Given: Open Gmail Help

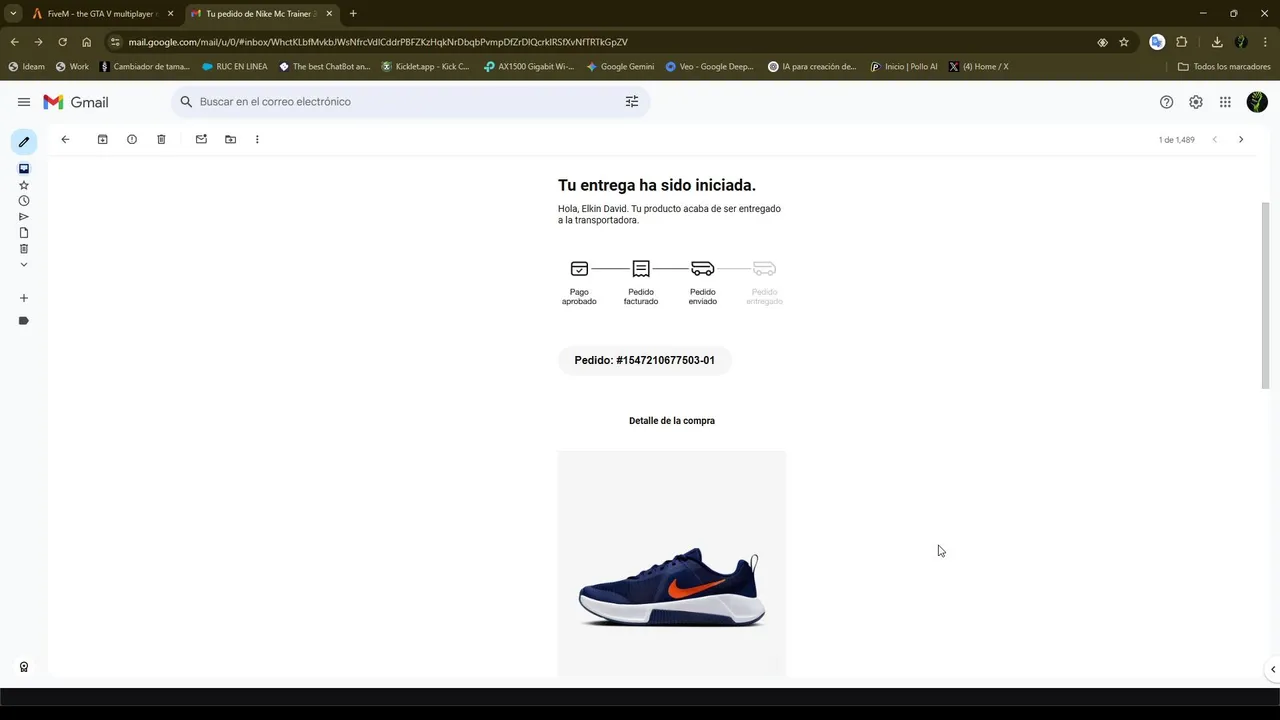Looking at the screenshot, I should tap(1166, 102).
